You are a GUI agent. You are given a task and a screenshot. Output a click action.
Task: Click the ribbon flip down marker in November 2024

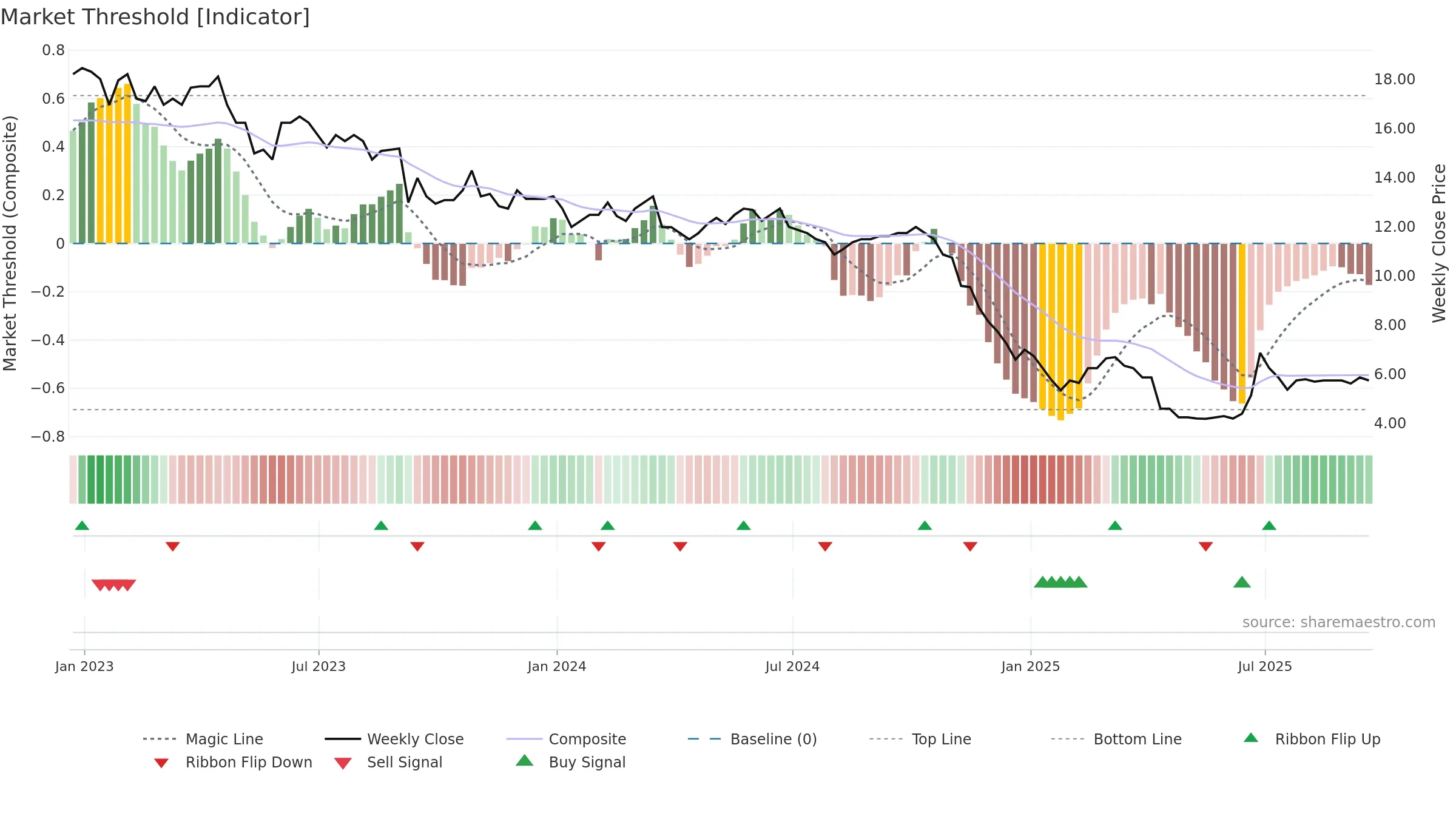pos(970,547)
